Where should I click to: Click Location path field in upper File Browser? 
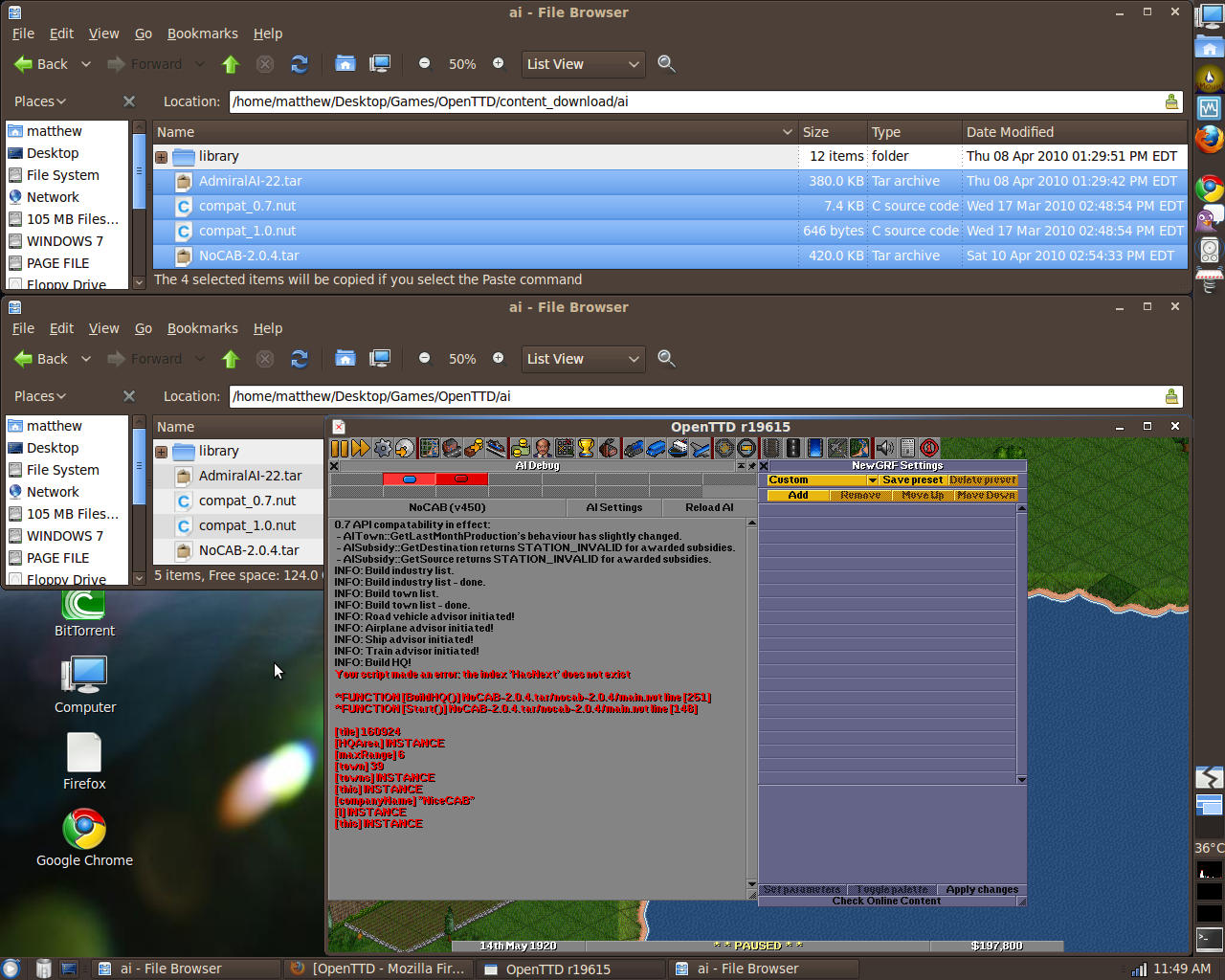706,101
